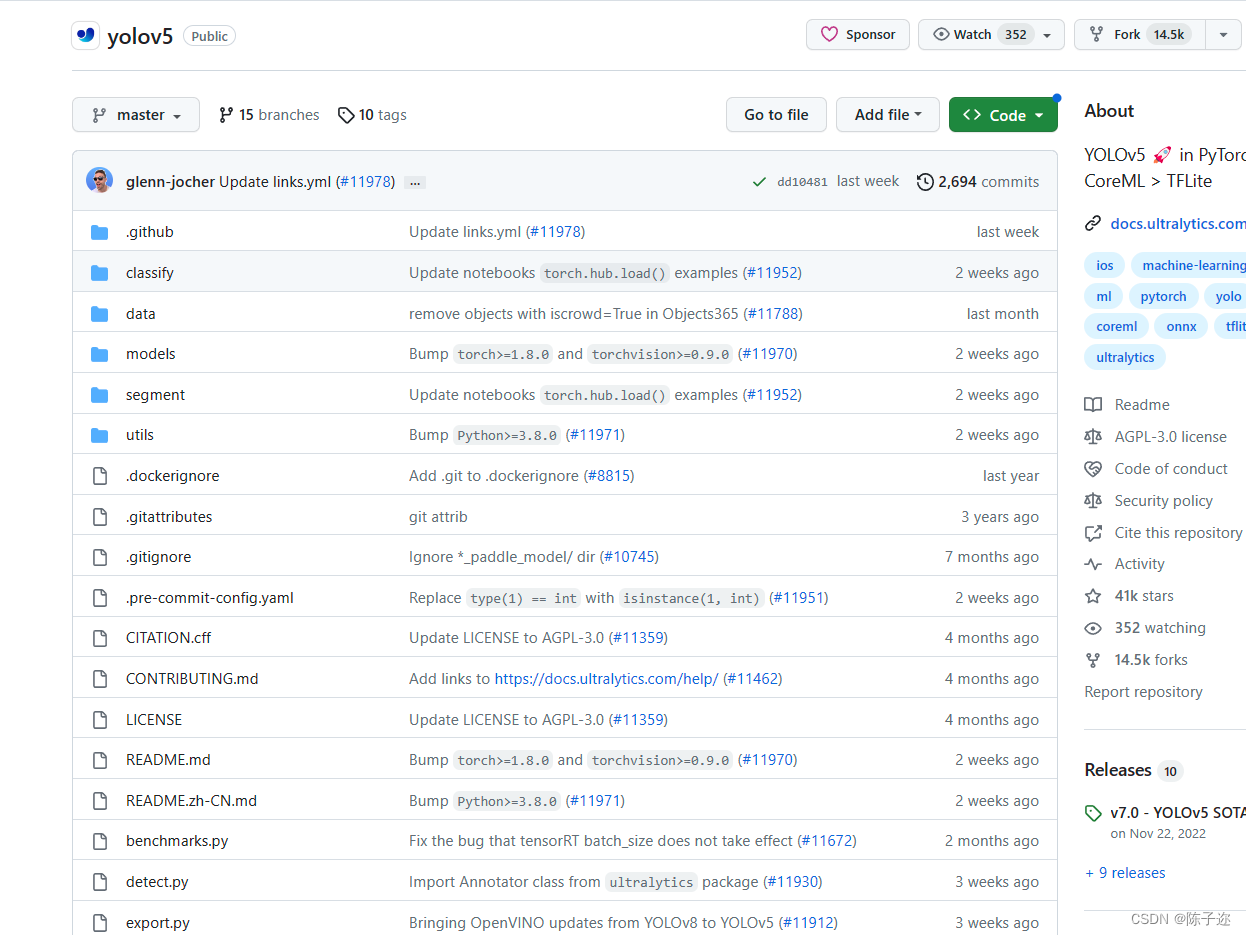1246x935 pixels.
Task: Open the CONTRIBUTING.md file
Action: (192, 679)
